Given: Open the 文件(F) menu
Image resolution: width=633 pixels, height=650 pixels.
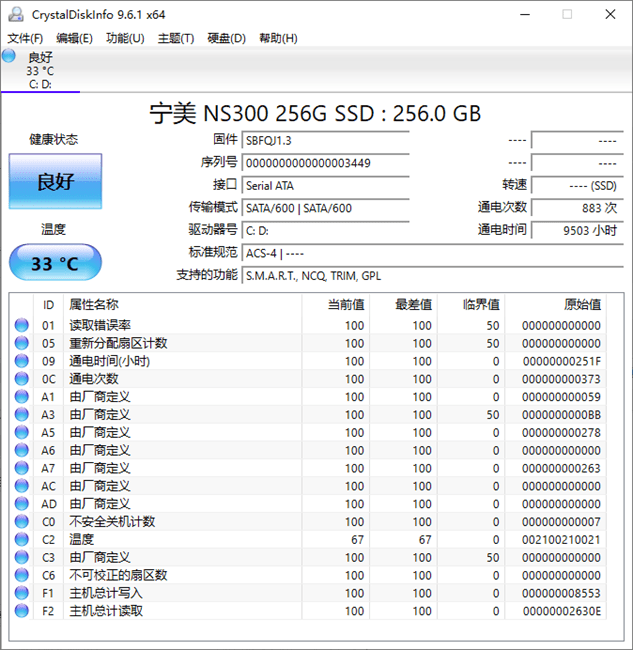Looking at the screenshot, I should pyautogui.click(x=25, y=39).
